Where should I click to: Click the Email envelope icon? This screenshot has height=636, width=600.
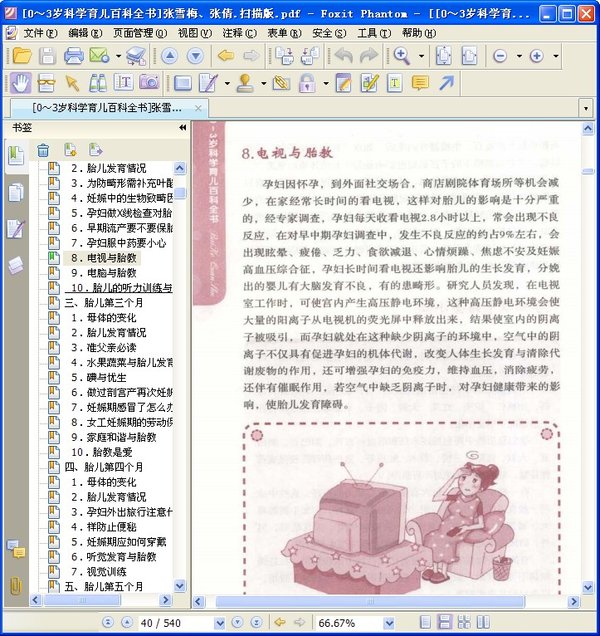pos(99,56)
